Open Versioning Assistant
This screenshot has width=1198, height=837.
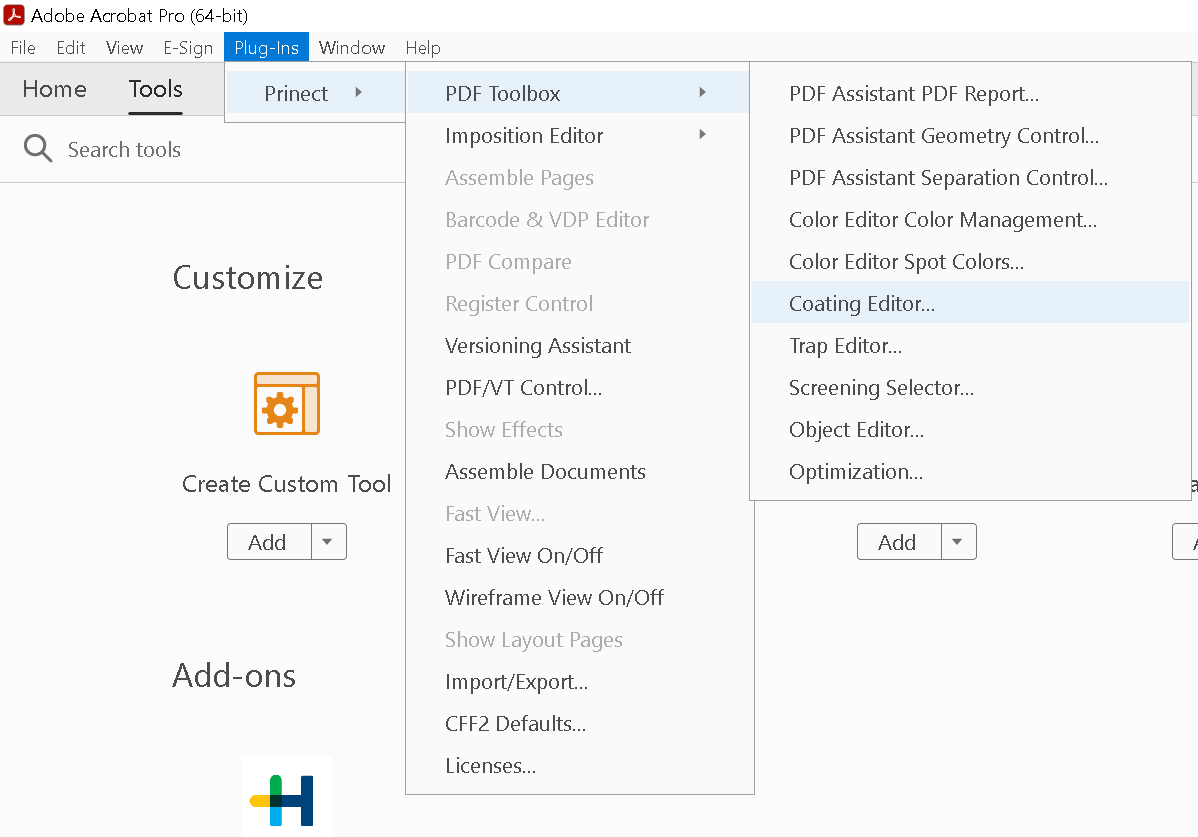point(578,345)
